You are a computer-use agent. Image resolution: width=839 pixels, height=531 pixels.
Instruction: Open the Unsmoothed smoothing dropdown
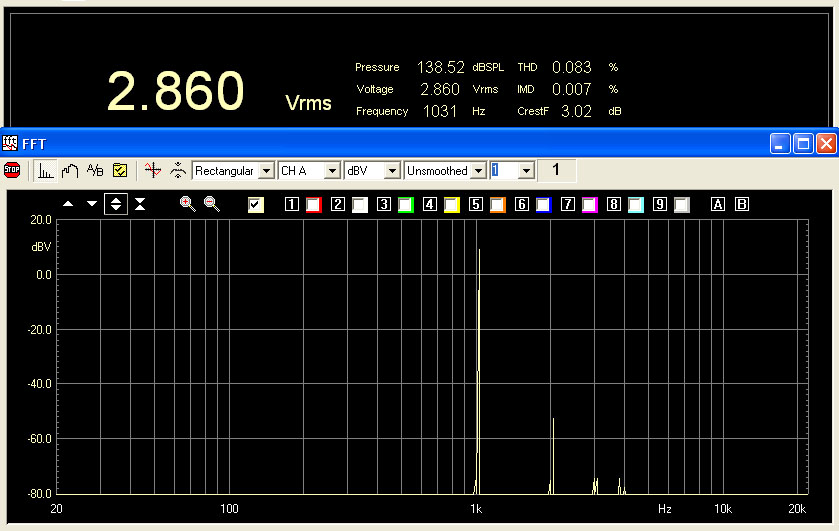pos(478,171)
